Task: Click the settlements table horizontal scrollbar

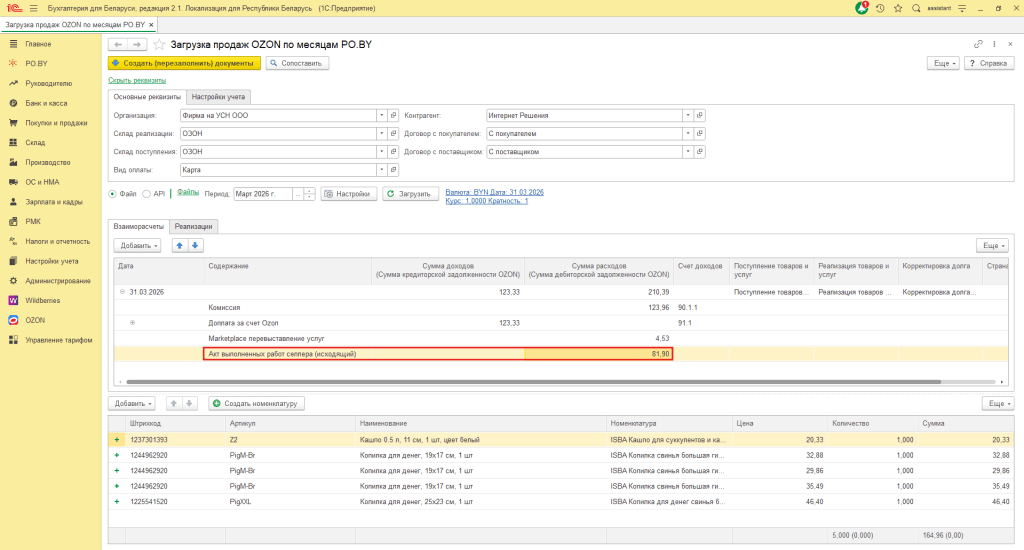Action: coord(533,381)
